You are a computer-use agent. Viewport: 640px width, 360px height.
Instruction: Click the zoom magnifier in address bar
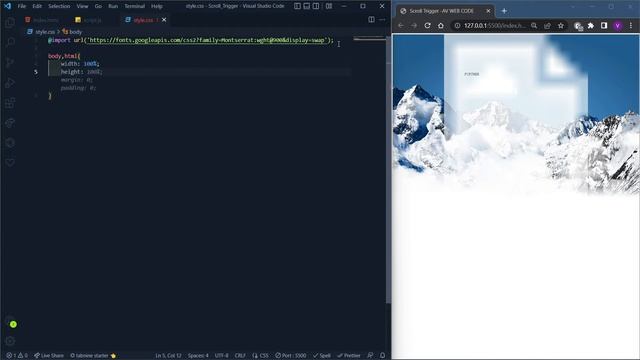point(534,25)
